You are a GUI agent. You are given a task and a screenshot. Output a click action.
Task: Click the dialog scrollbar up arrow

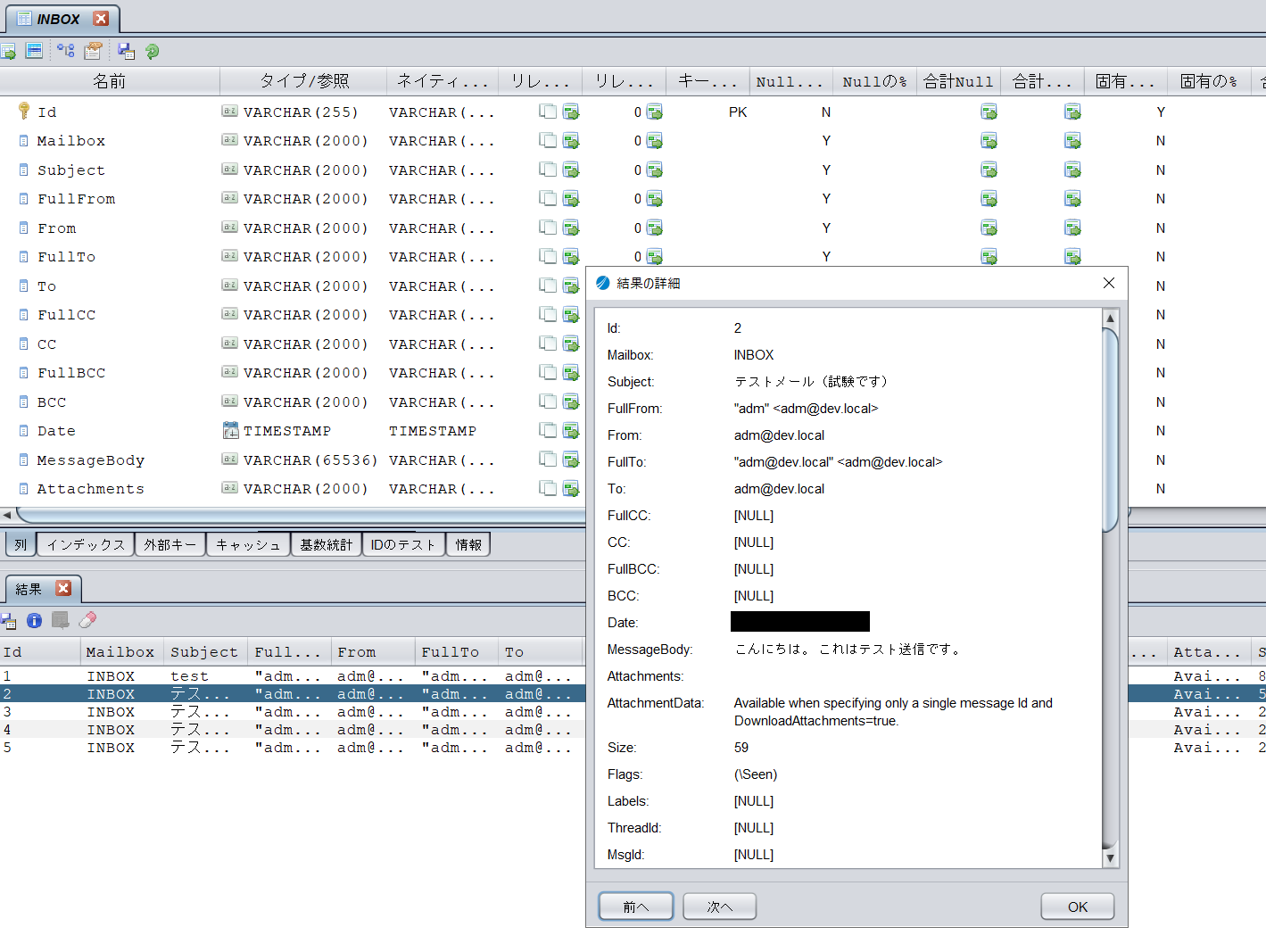[1110, 318]
